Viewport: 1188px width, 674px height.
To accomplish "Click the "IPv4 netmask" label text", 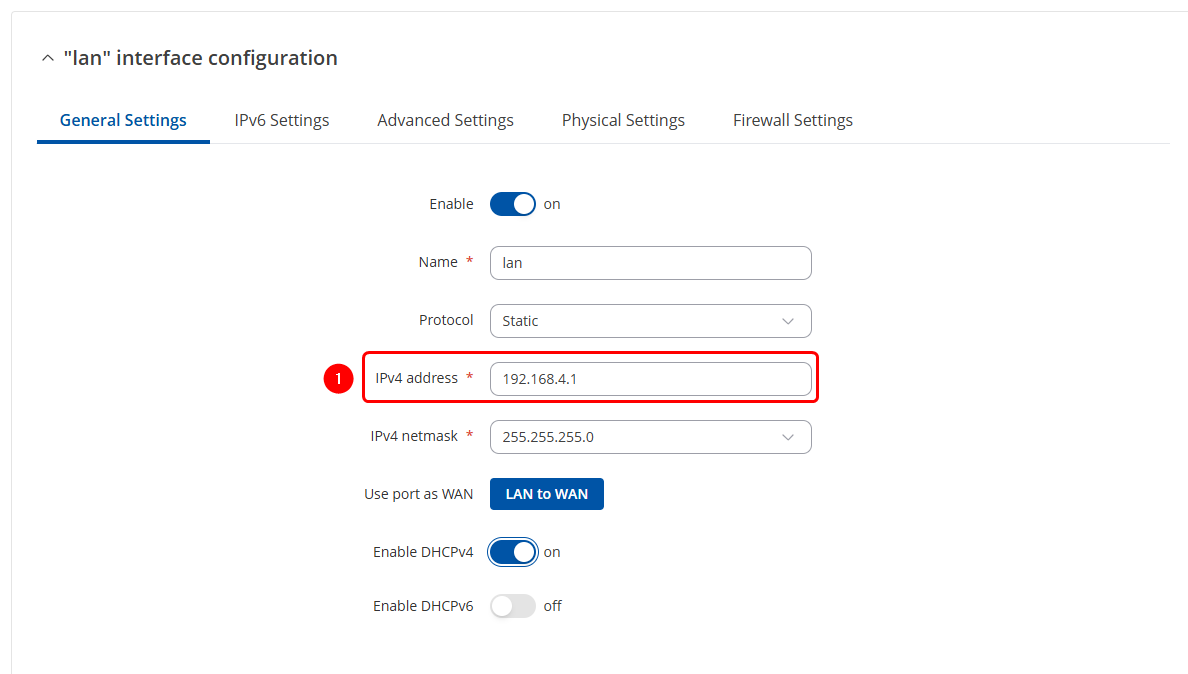I will pyautogui.click(x=414, y=436).
